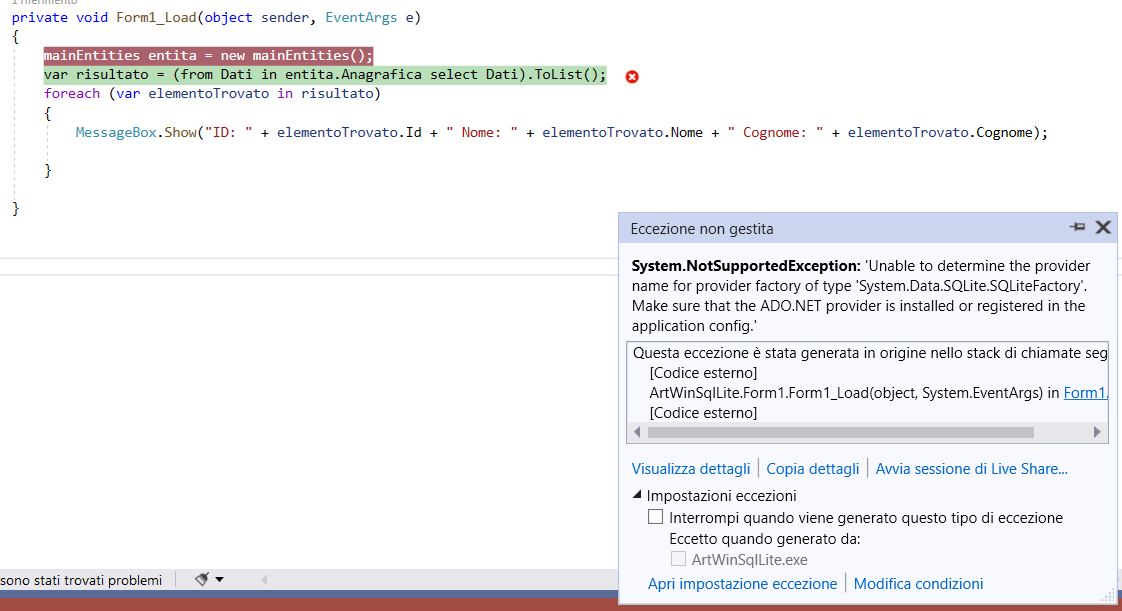Click the 'foreach (var elementoTrovato in risultato)' line

[x=212, y=94]
